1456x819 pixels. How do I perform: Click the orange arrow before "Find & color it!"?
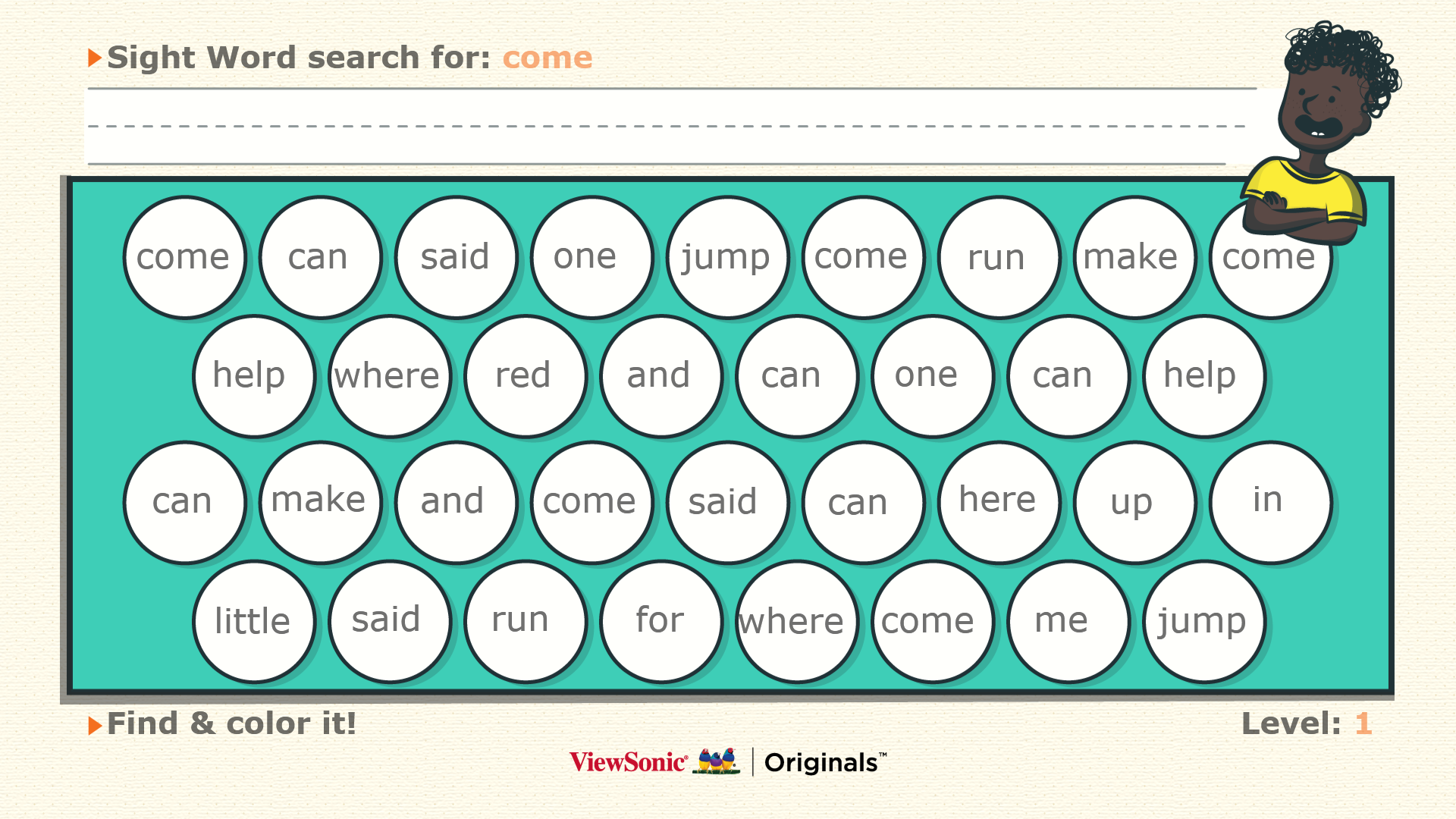point(95,725)
